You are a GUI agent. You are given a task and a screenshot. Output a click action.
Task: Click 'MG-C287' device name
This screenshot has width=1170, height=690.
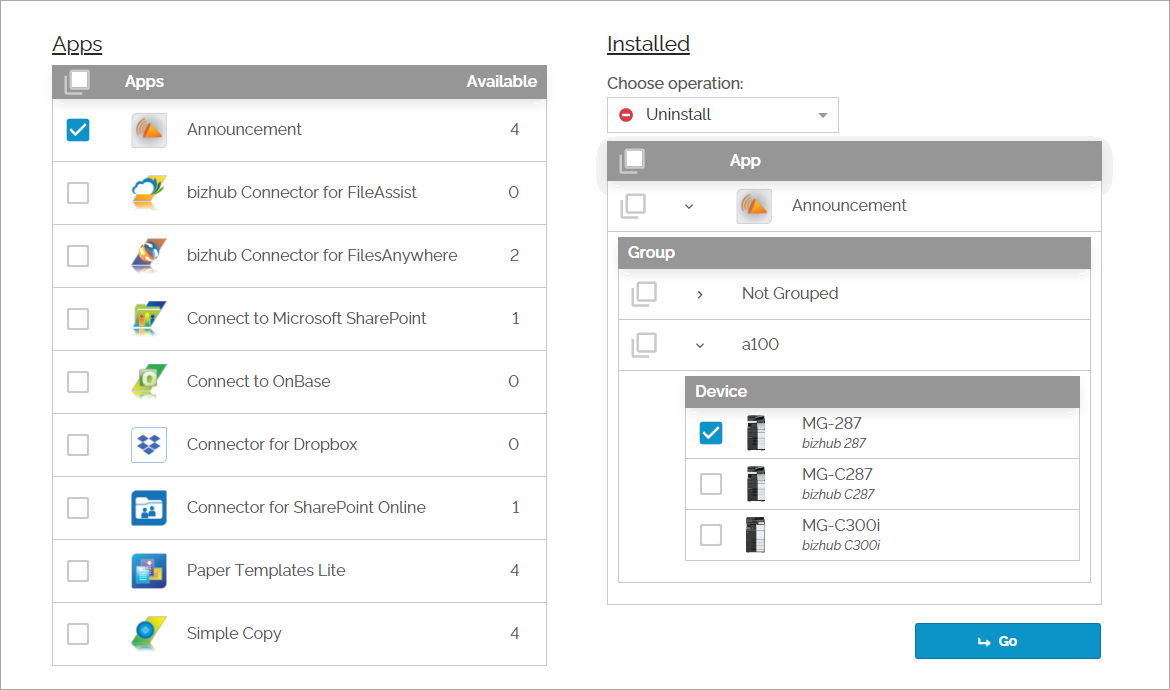837,474
